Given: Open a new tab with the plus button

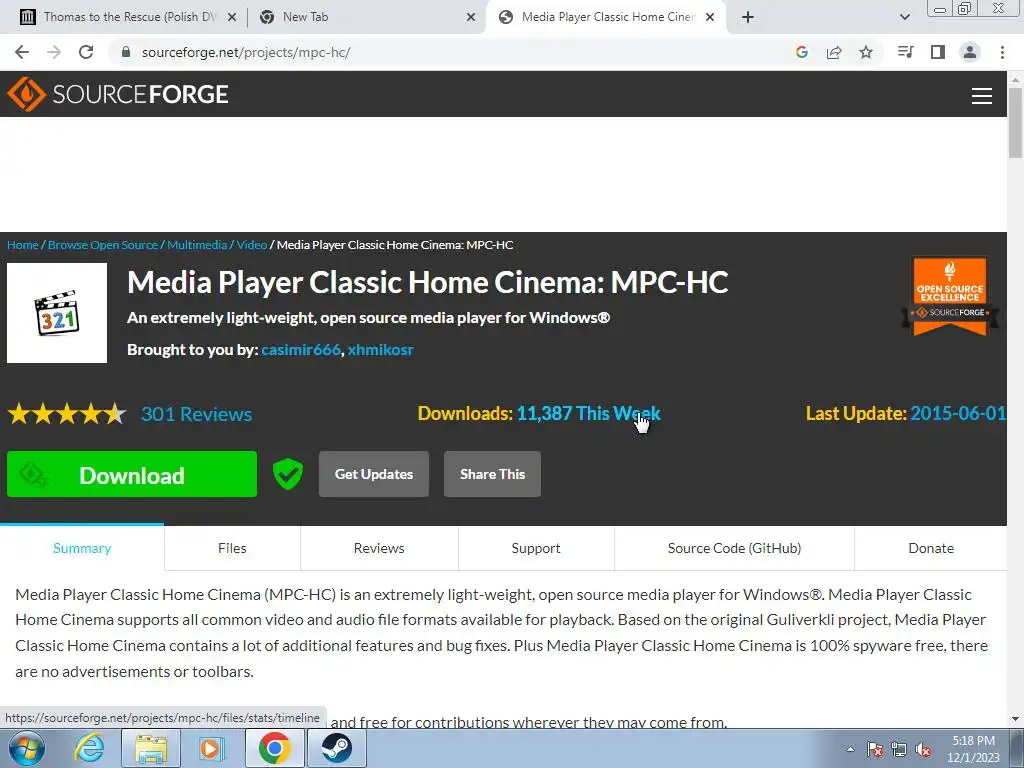Looking at the screenshot, I should coord(748,18).
